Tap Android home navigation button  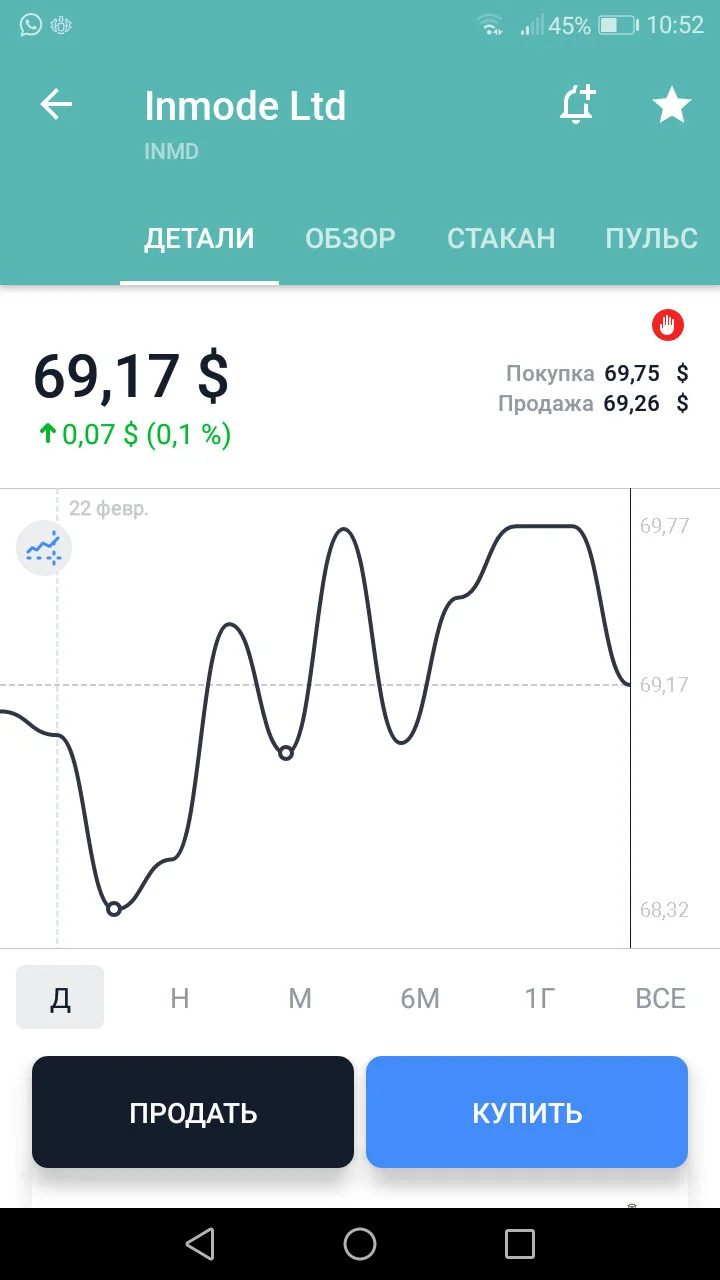click(x=360, y=1244)
